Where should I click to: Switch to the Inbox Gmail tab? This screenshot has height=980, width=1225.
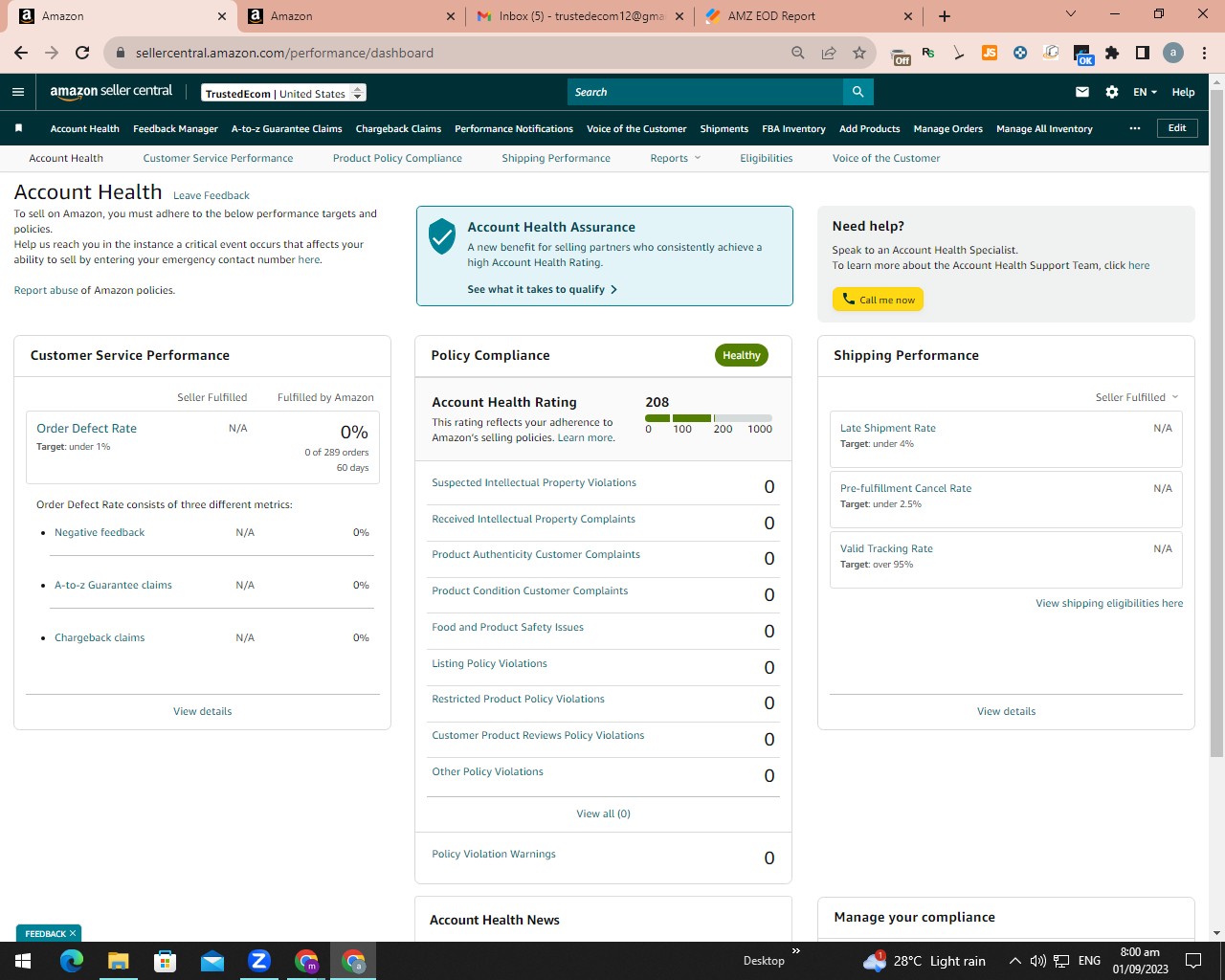[580, 16]
